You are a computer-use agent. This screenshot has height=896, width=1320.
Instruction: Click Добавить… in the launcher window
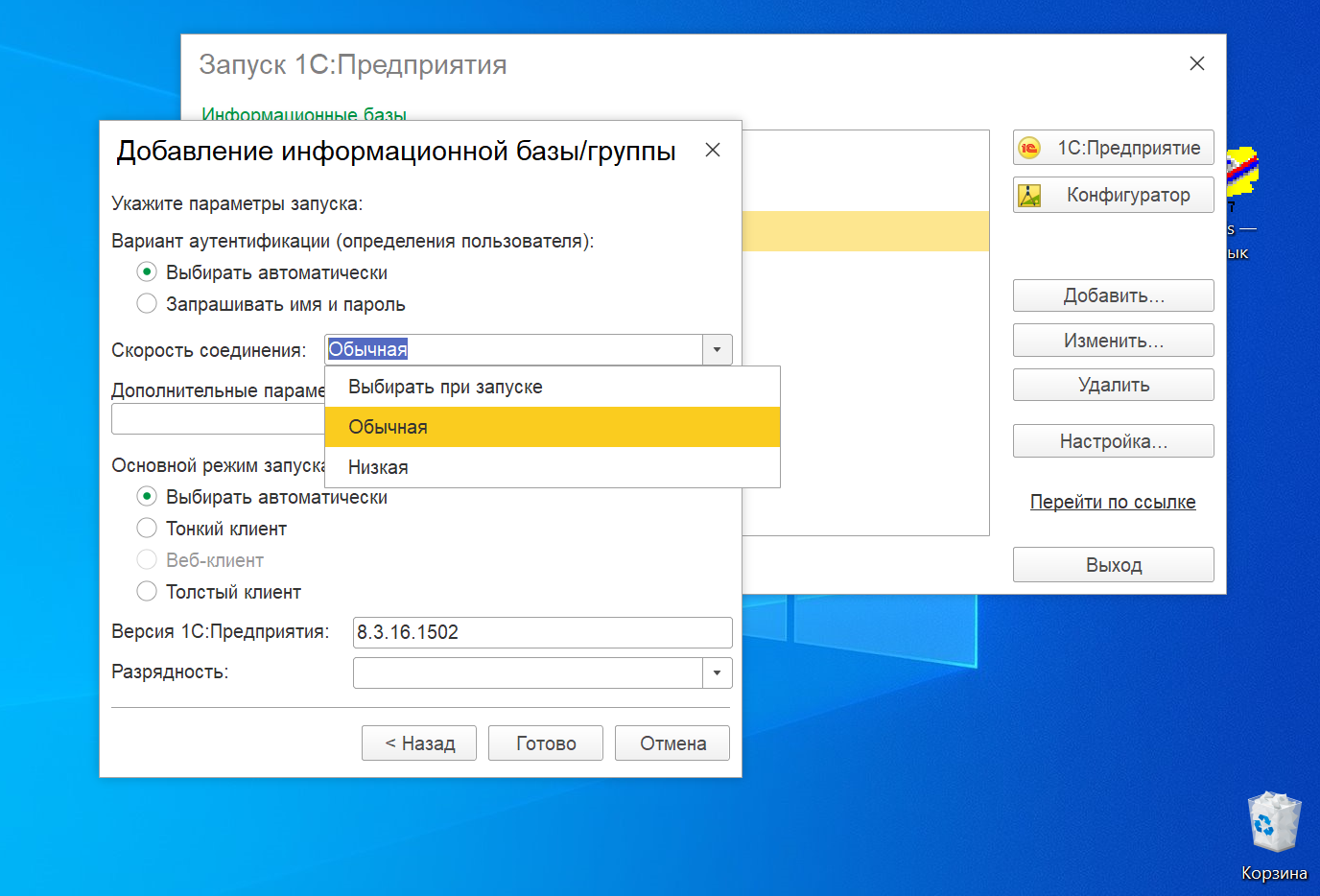pyautogui.click(x=1113, y=295)
